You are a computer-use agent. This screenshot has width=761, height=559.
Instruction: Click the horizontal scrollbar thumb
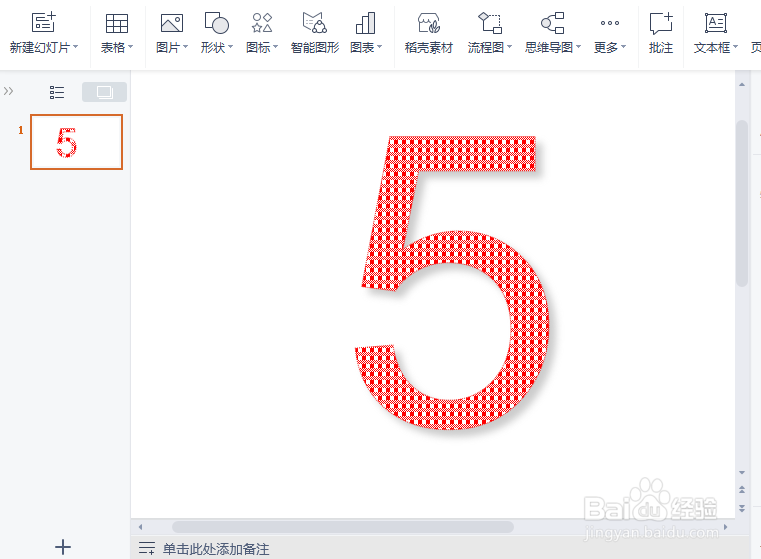[x=343, y=527]
